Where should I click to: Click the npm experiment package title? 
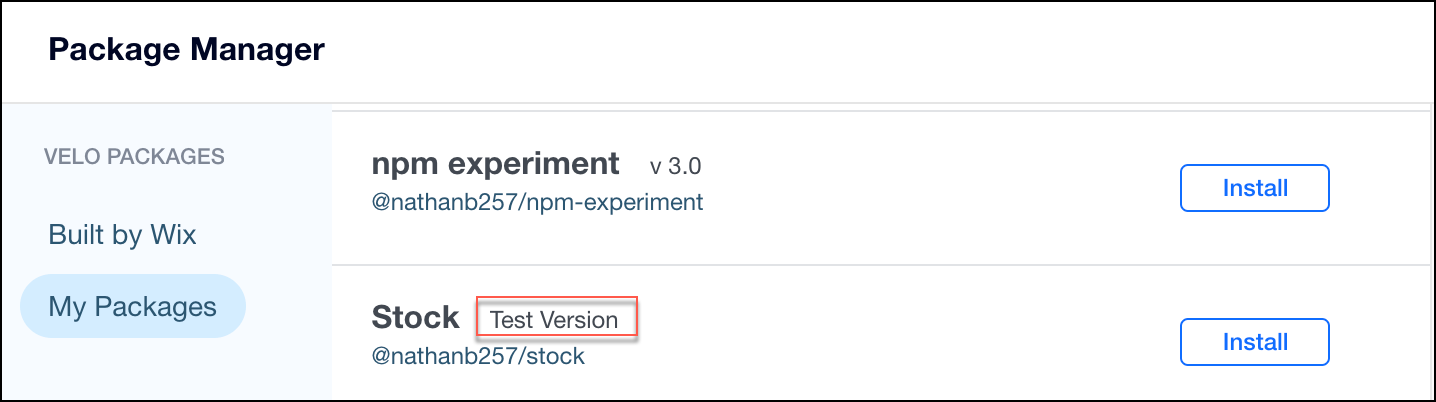[x=495, y=164]
